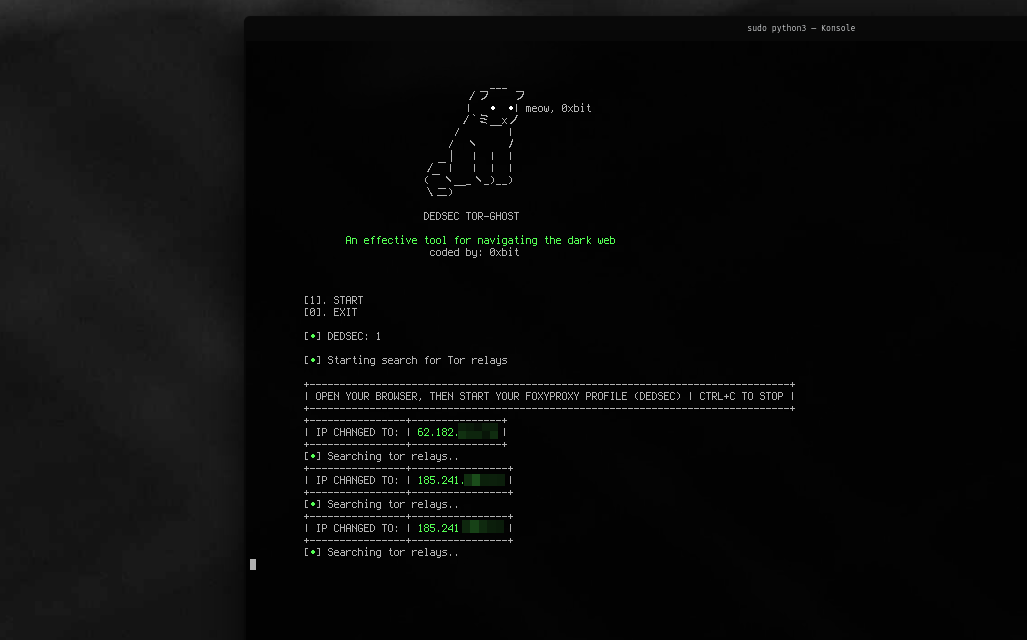Click the green 'An effective tool for navigating the dark web' line
Viewport: 1027px width, 640px height.
coord(480,240)
